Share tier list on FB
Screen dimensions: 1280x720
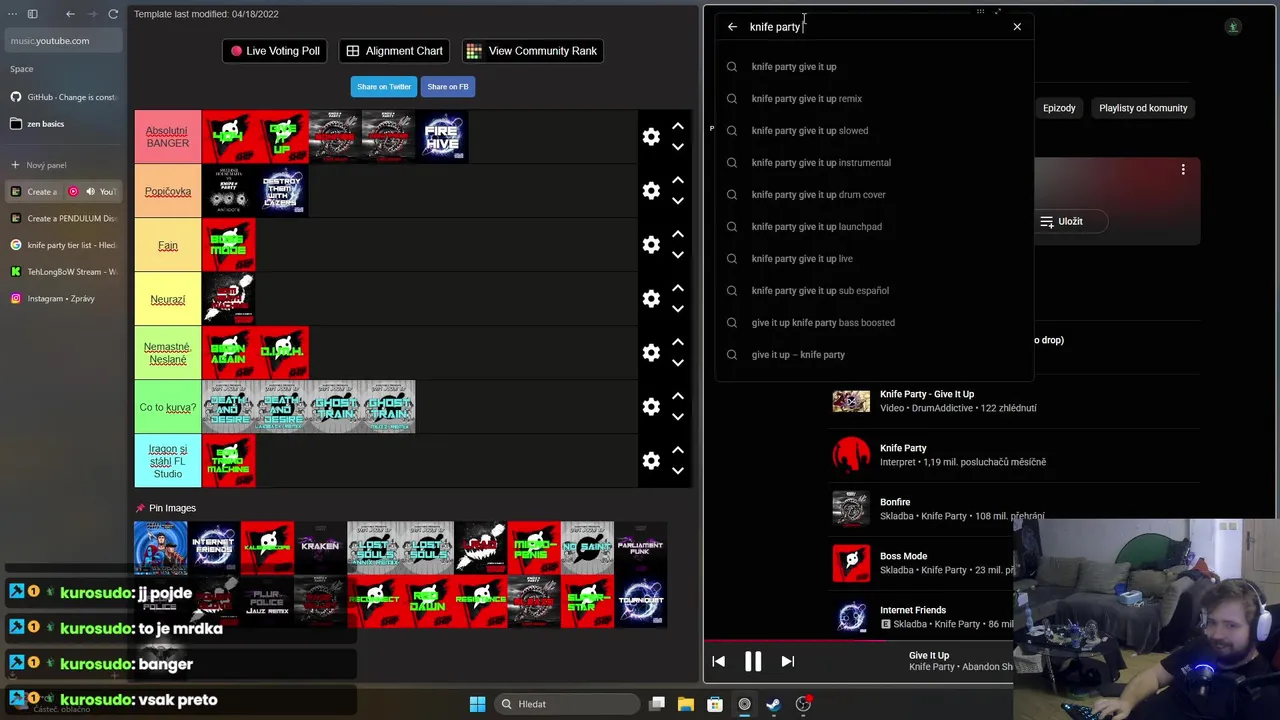[x=448, y=87]
